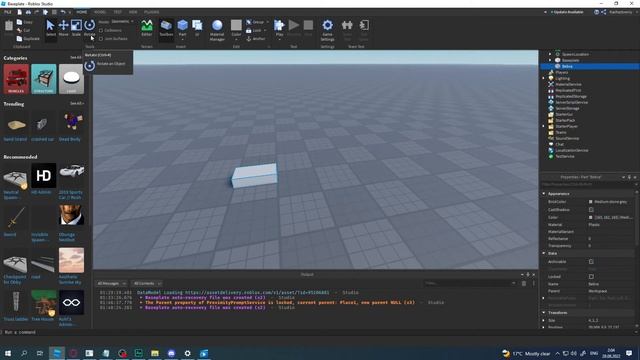
Task: Click the Update Available button
Action: coord(567,12)
